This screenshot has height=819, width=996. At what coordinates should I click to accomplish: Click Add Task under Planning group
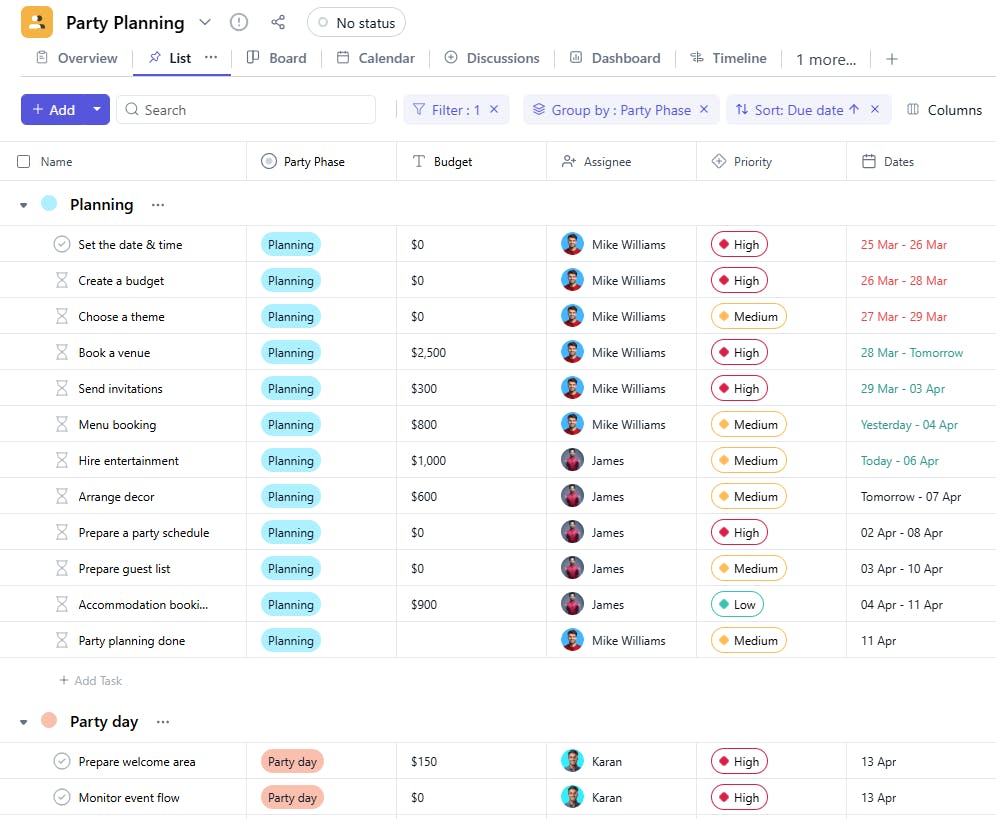pos(90,680)
